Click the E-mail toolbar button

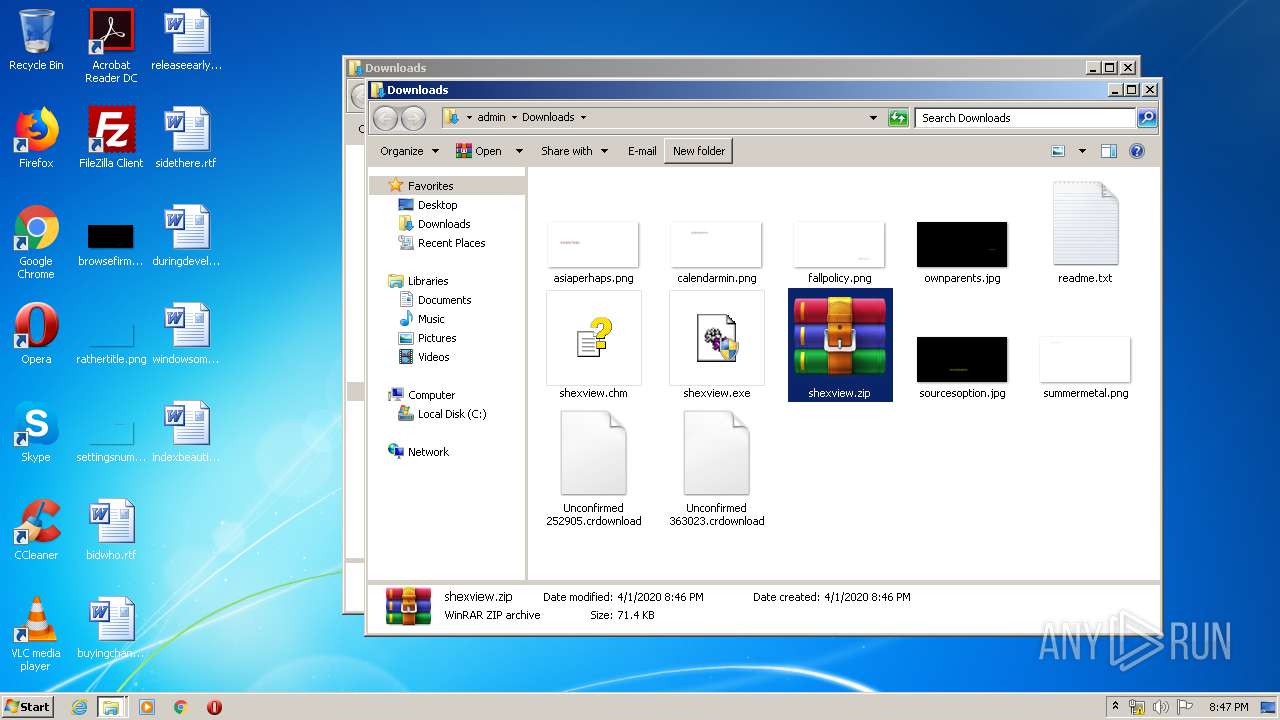[x=642, y=151]
